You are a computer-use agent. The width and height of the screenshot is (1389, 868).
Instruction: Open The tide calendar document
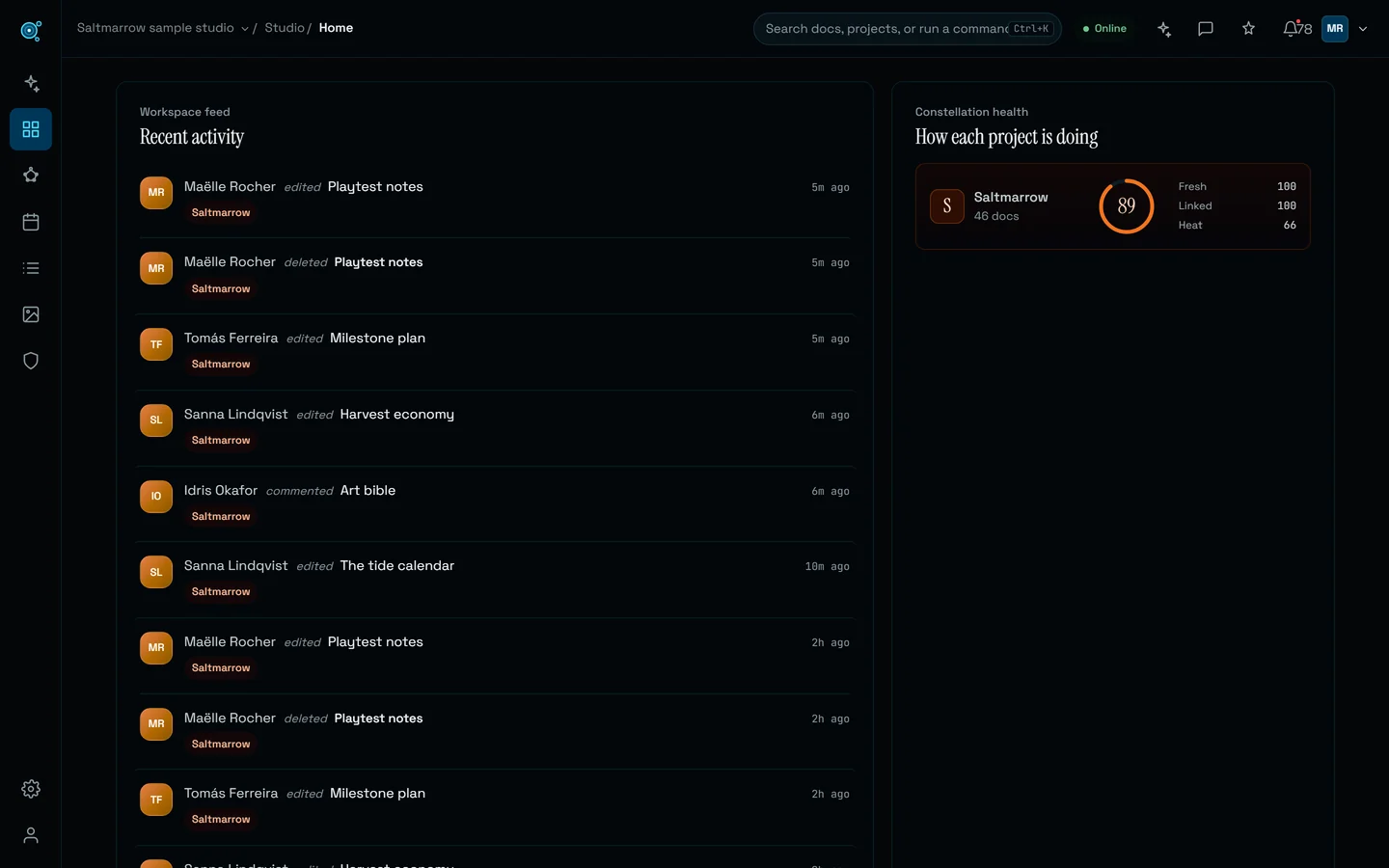point(396,566)
